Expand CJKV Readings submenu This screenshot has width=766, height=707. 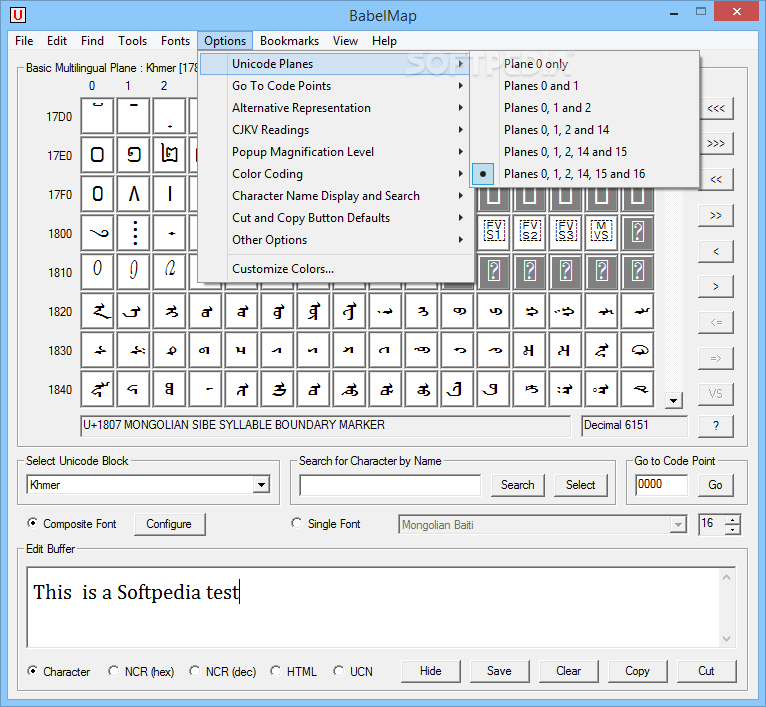tap(336, 130)
